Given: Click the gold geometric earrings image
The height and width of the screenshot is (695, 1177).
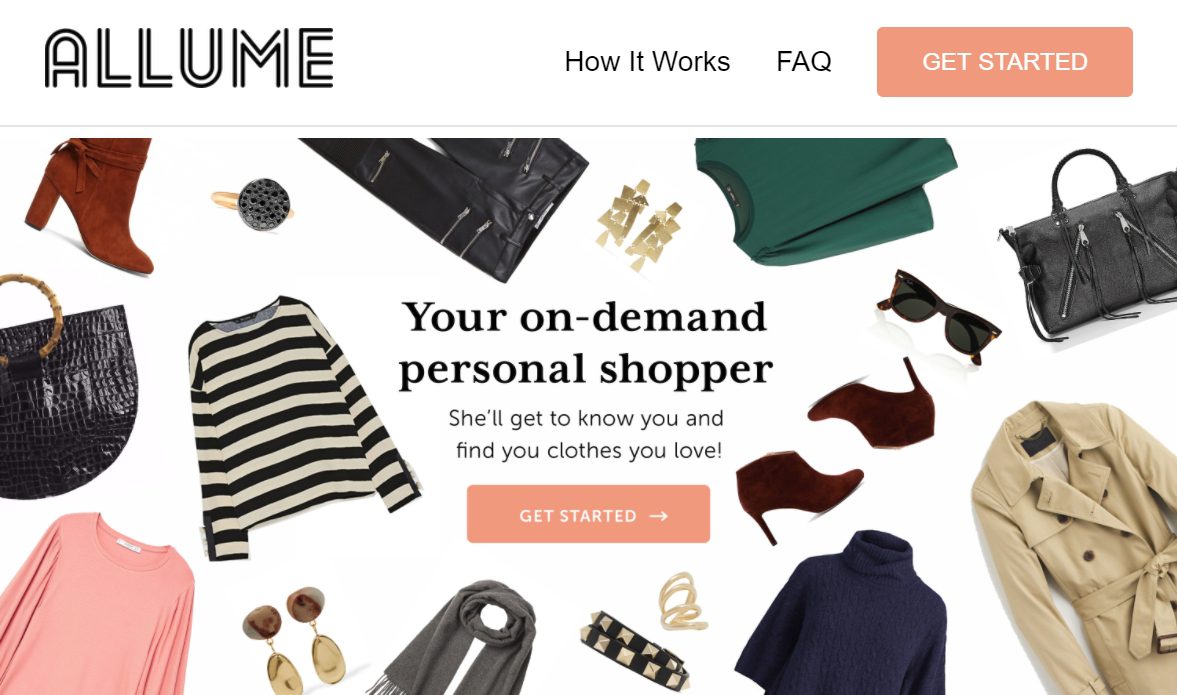Looking at the screenshot, I should coord(639,224).
